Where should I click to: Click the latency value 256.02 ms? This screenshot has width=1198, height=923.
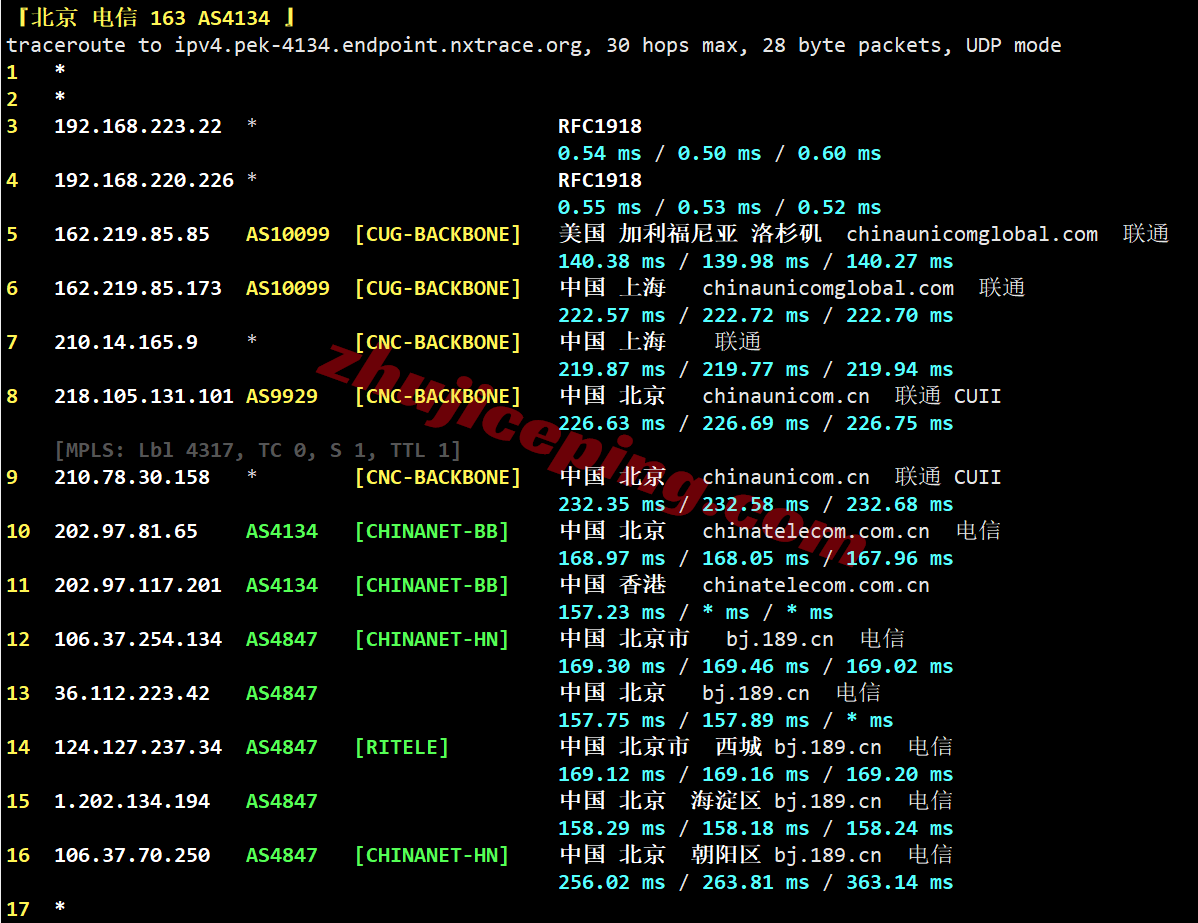(612, 883)
